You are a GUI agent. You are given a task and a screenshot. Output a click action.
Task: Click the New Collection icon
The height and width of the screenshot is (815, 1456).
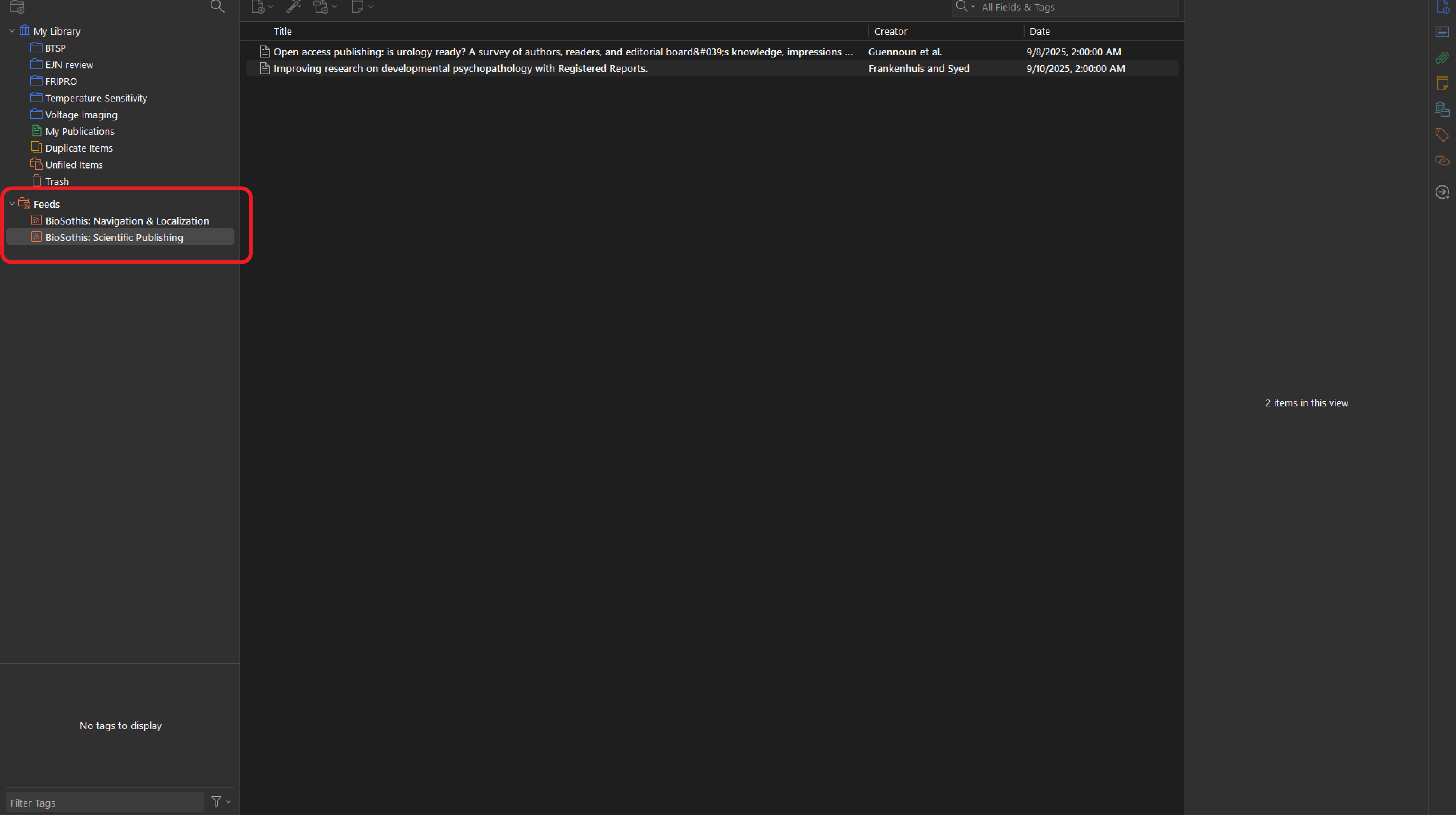17,7
